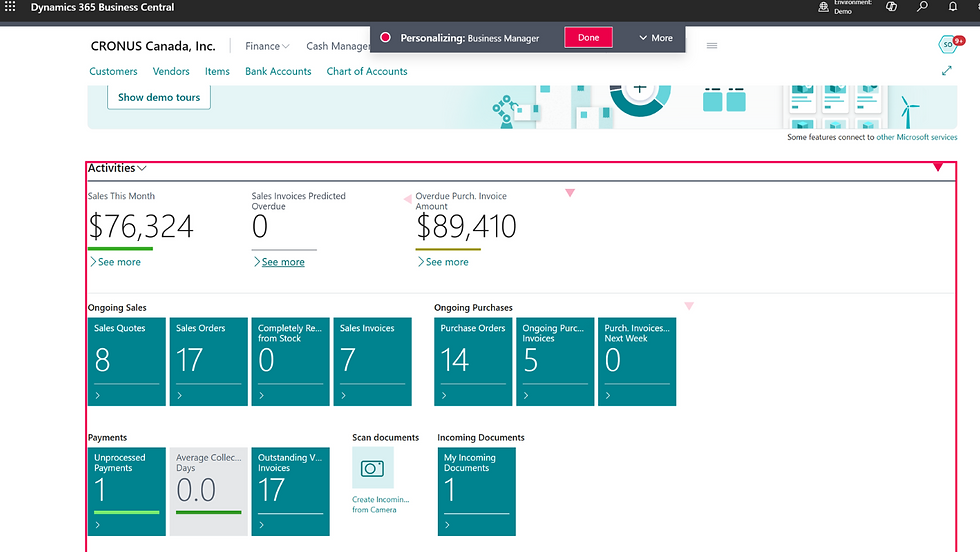Click the 0 Sales Invoices Predicted Overdue value
This screenshot has height=552, width=980.
pyautogui.click(x=260, y=226)
